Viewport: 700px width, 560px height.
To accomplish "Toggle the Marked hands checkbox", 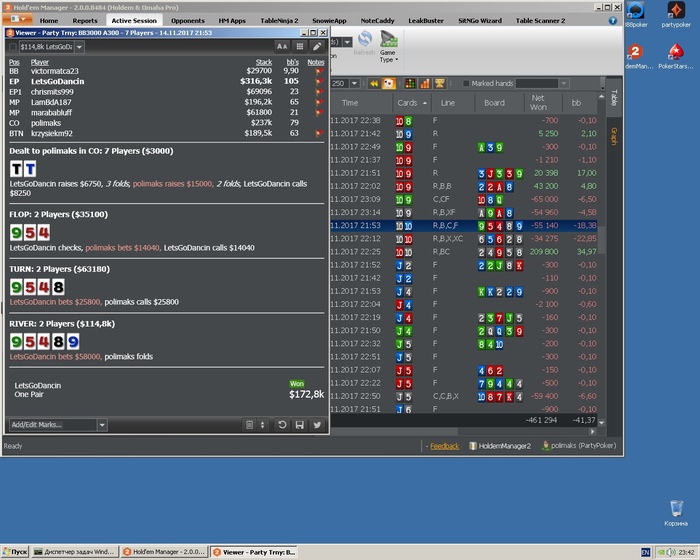I will (x=466, y=84).
